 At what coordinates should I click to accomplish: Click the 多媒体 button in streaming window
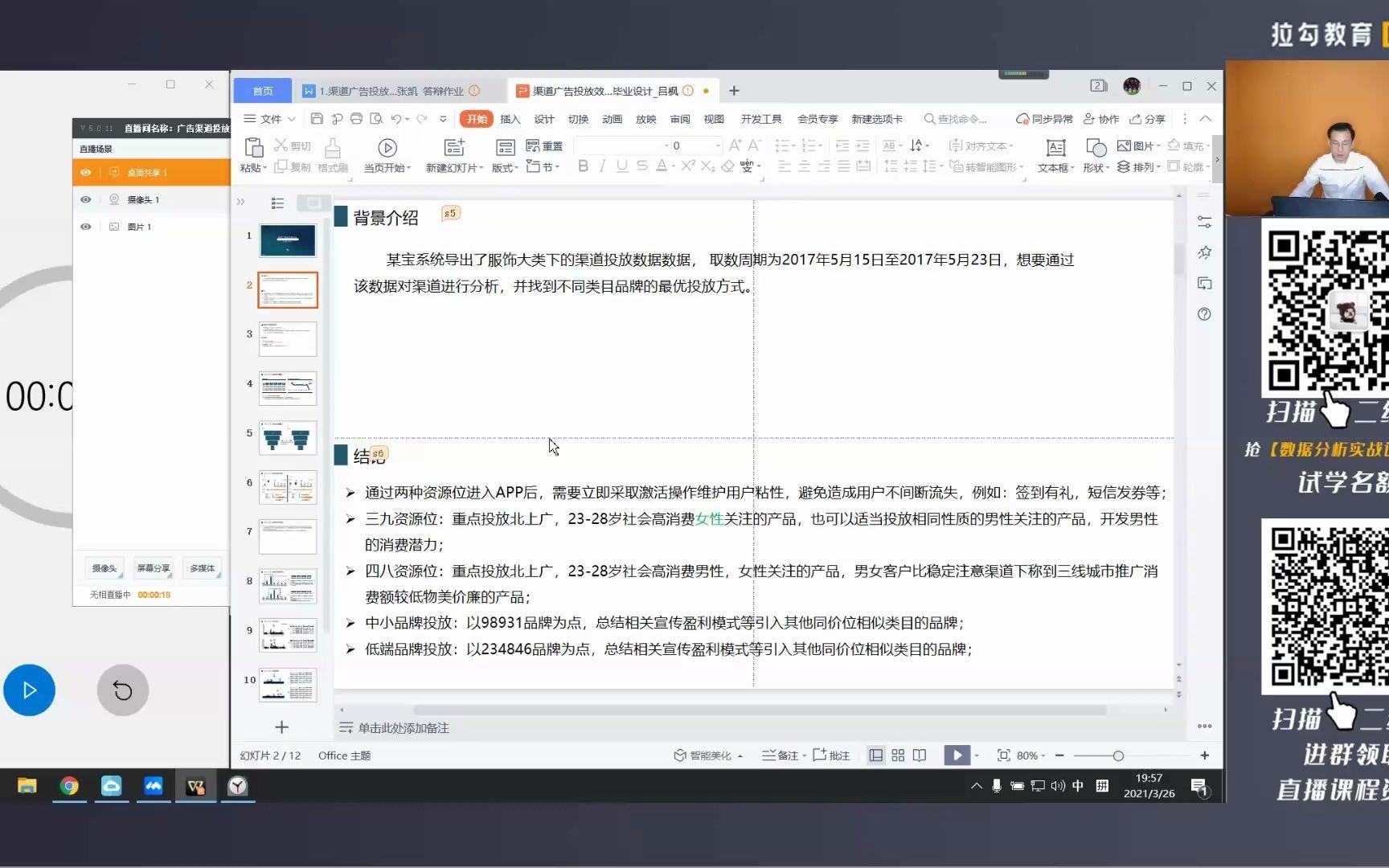click(202, 568)
